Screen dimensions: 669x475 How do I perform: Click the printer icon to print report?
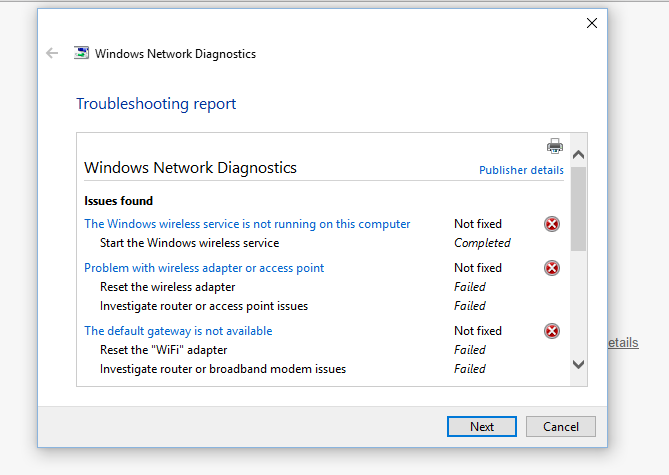coord(555,146)
